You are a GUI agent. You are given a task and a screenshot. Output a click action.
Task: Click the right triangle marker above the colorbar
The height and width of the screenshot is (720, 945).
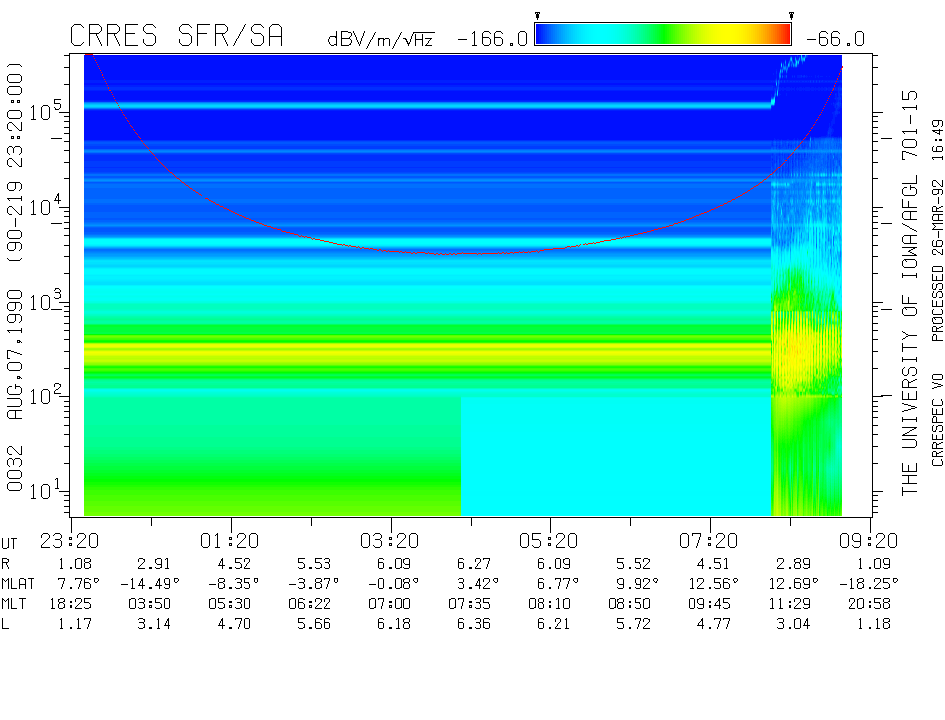791,16
